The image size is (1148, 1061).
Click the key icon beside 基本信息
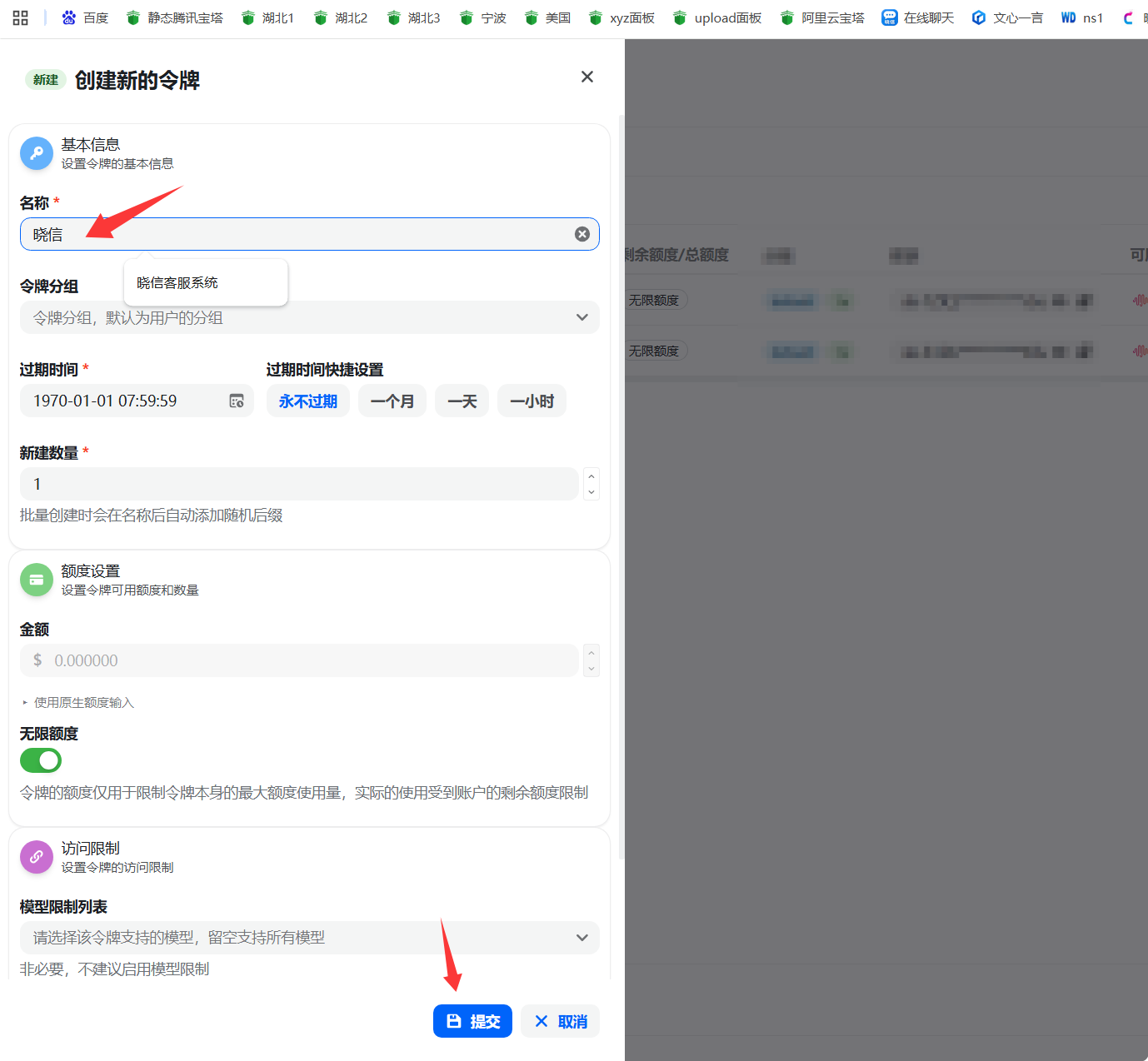pyautogui.click(x=37, y=153)
